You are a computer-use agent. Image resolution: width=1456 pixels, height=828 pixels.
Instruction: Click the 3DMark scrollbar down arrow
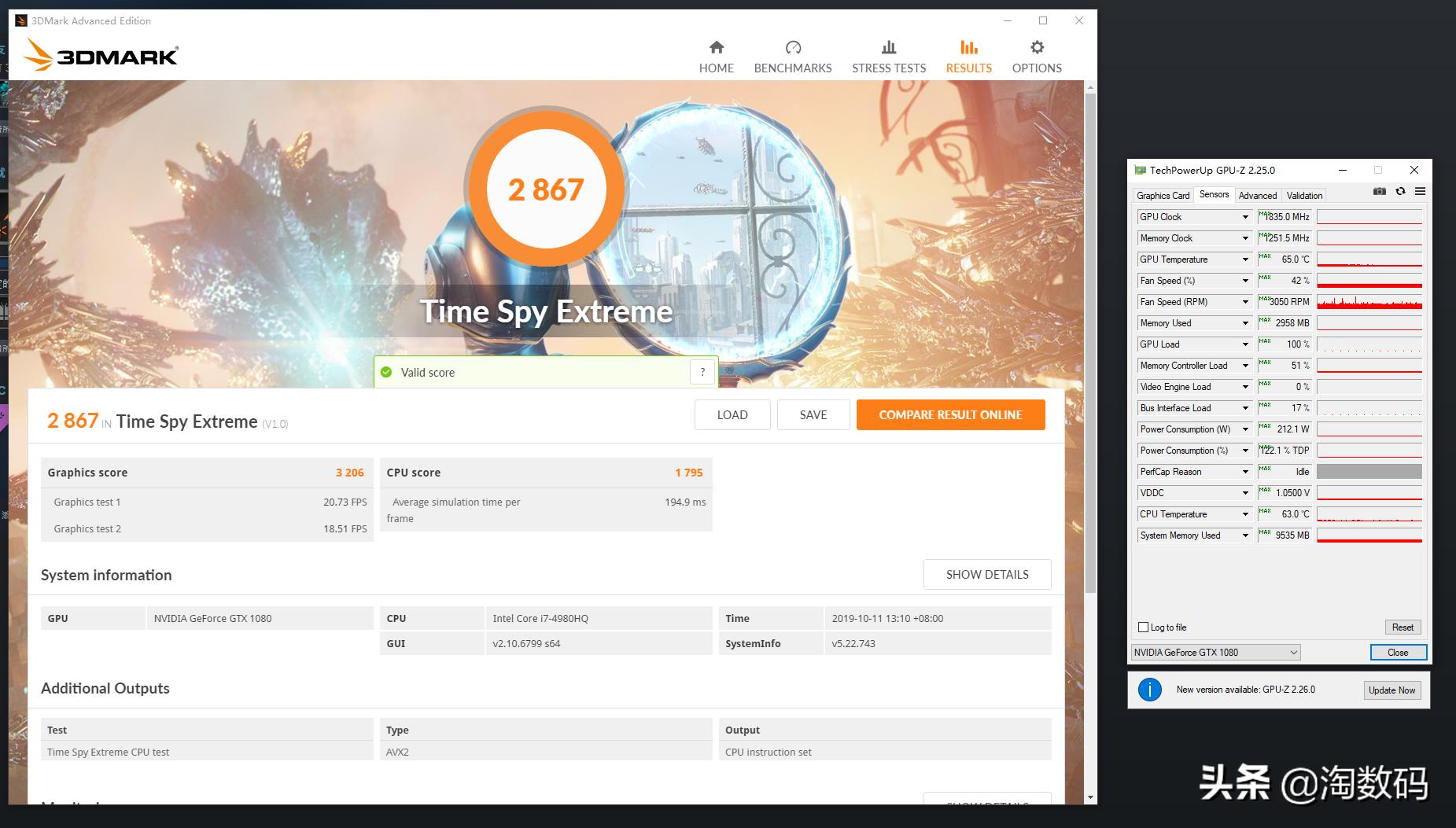[1090, 797]
